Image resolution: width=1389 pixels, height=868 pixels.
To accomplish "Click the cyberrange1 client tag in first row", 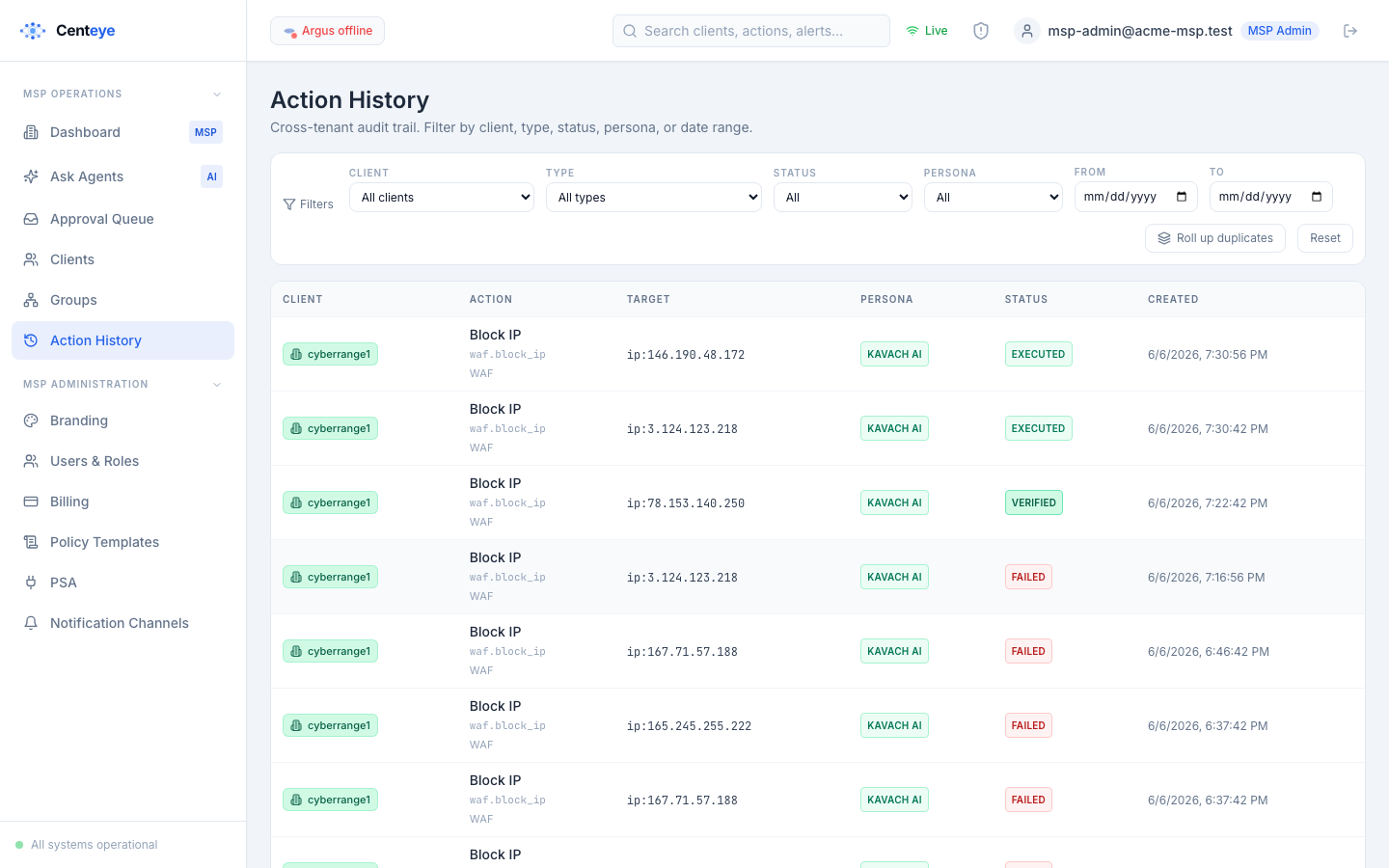I will pyautogui.click(x=330, y=354).
